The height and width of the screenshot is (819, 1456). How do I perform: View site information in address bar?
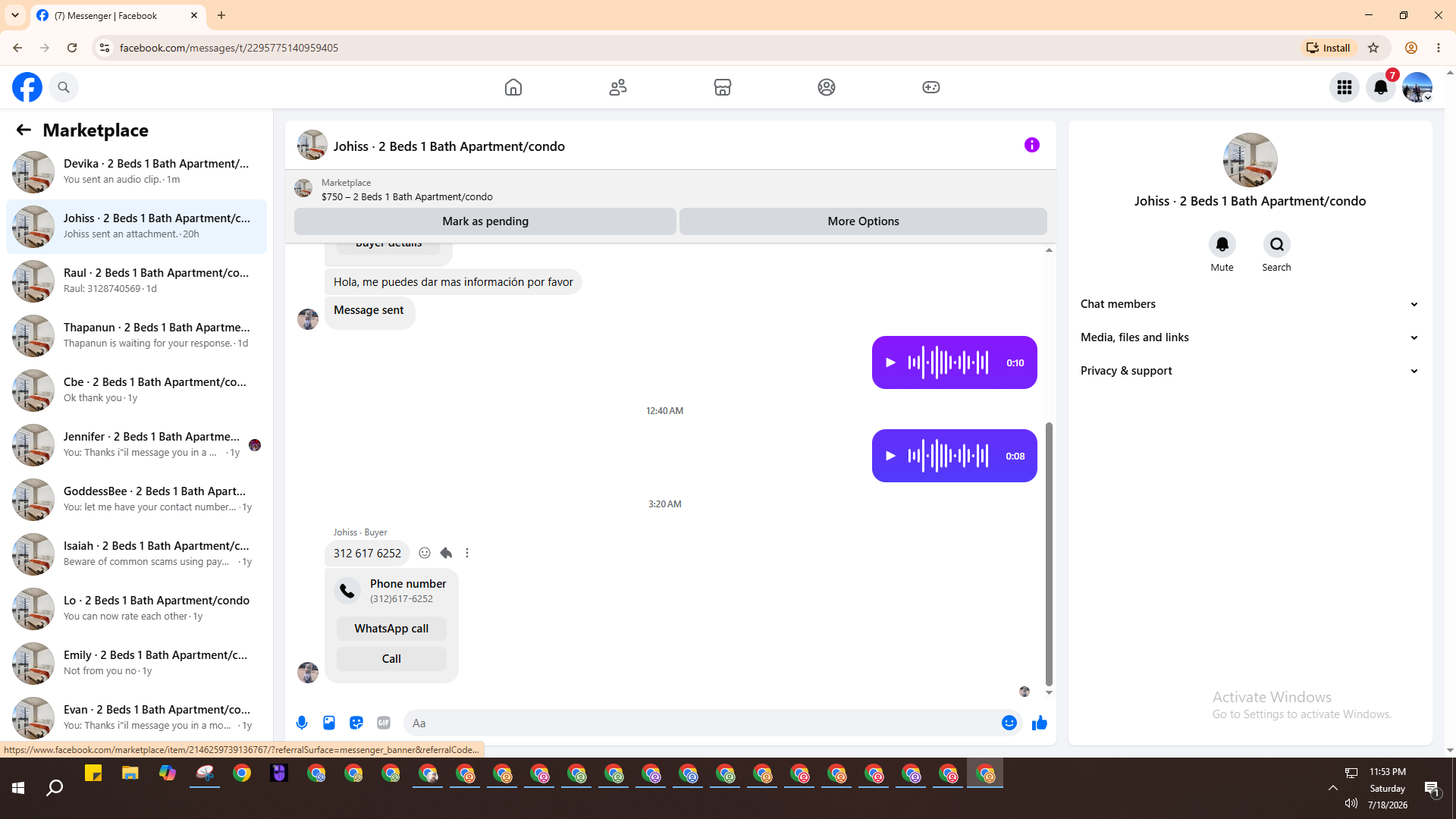click(105, 48)
